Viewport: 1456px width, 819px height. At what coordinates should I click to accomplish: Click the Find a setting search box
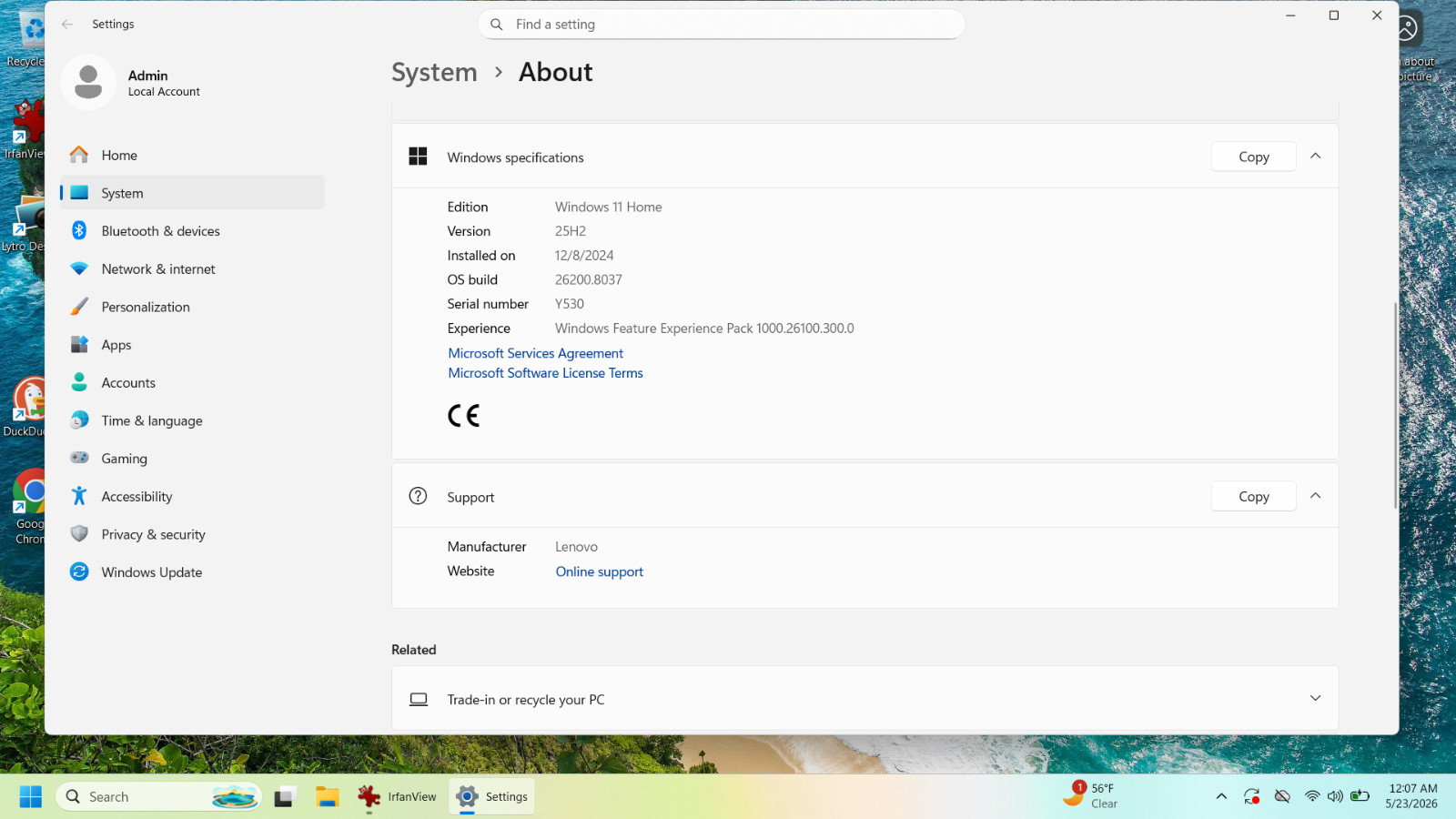pos(721,25)
